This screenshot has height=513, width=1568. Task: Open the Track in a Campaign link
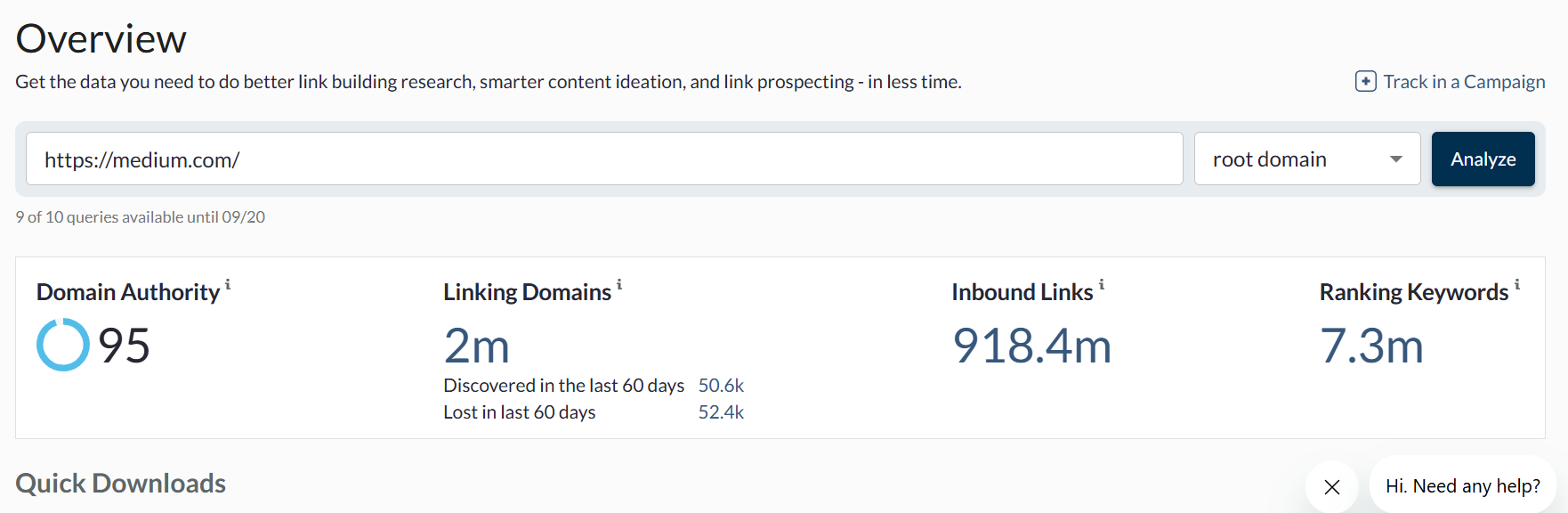(1464, 82)
